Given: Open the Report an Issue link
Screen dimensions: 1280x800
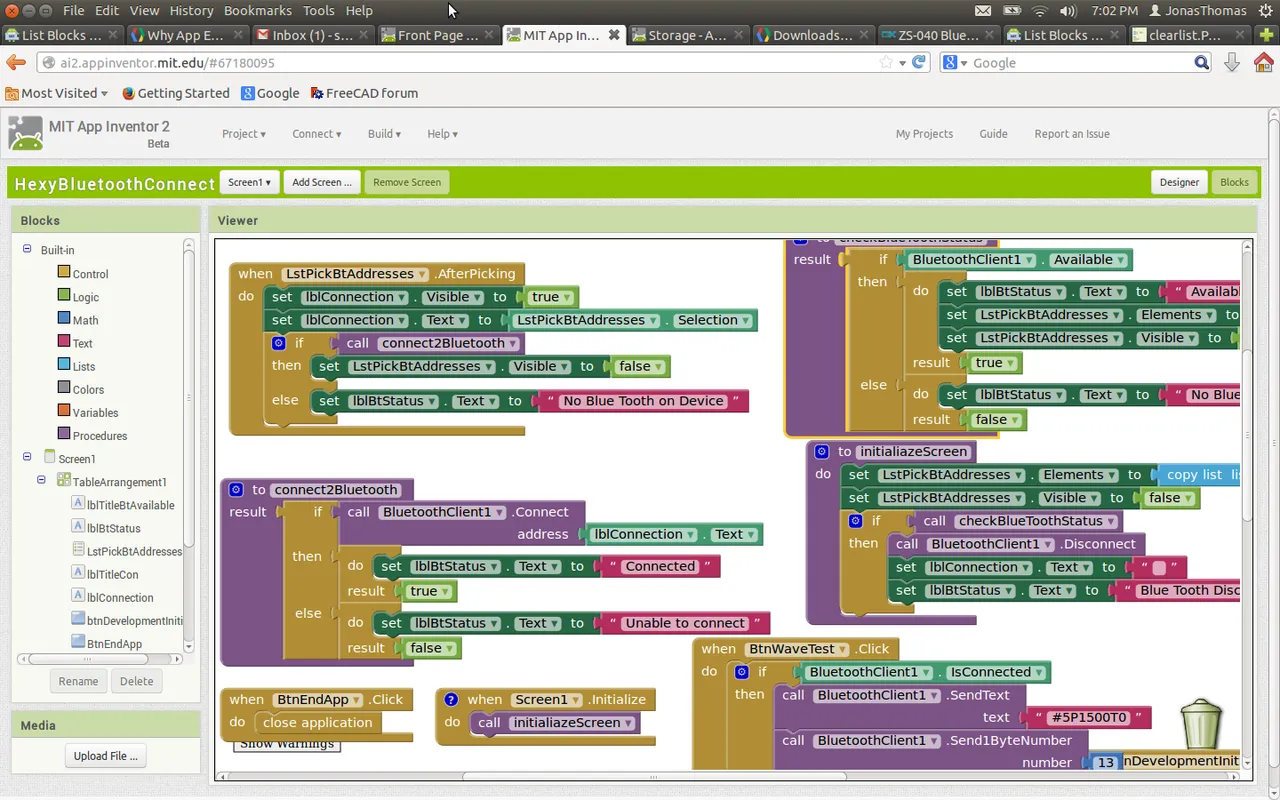Looking at the screenshot, I should 1072,134.
